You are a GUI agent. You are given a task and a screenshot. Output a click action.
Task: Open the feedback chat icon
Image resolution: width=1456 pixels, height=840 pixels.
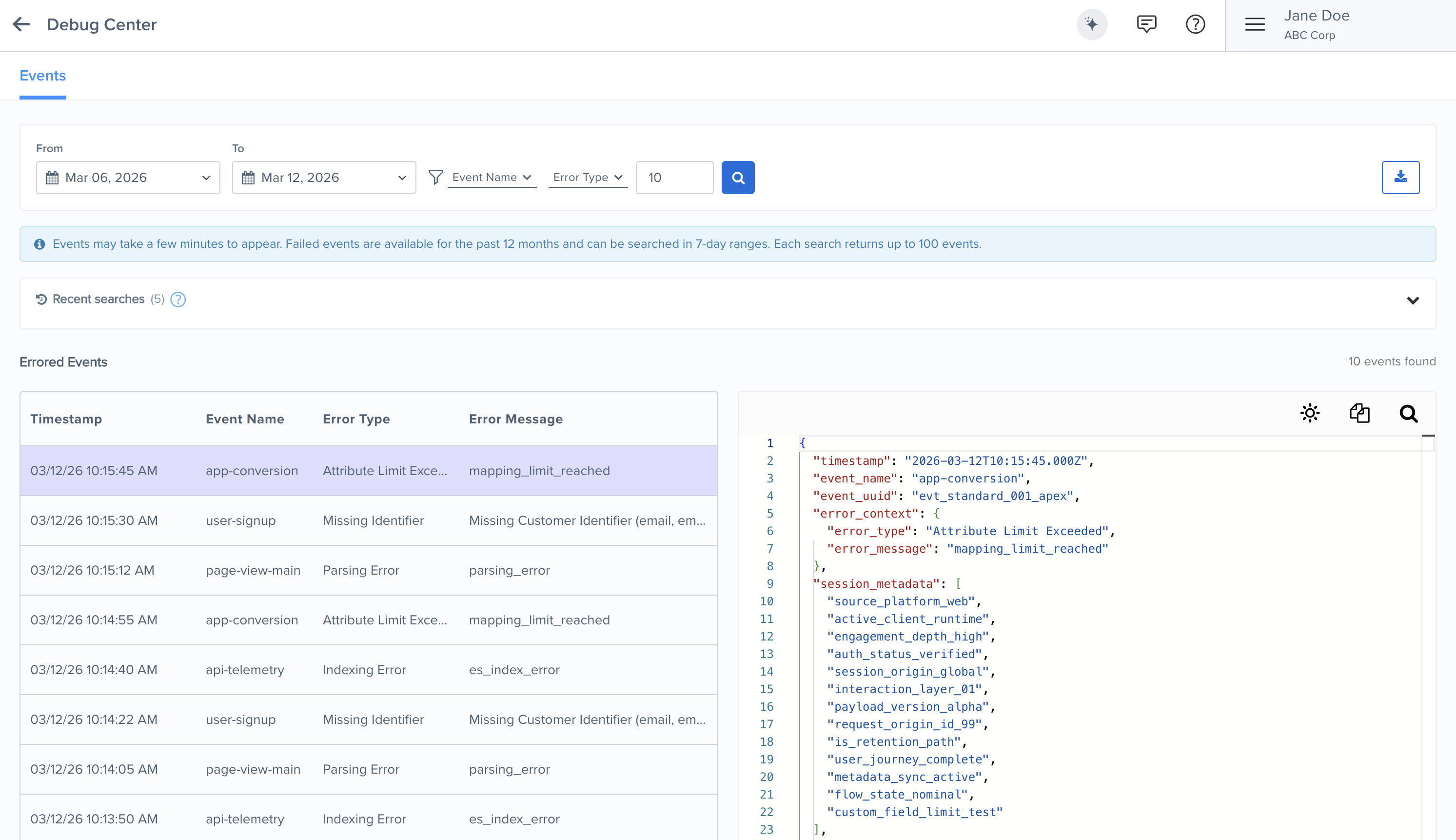(1146, 24)
